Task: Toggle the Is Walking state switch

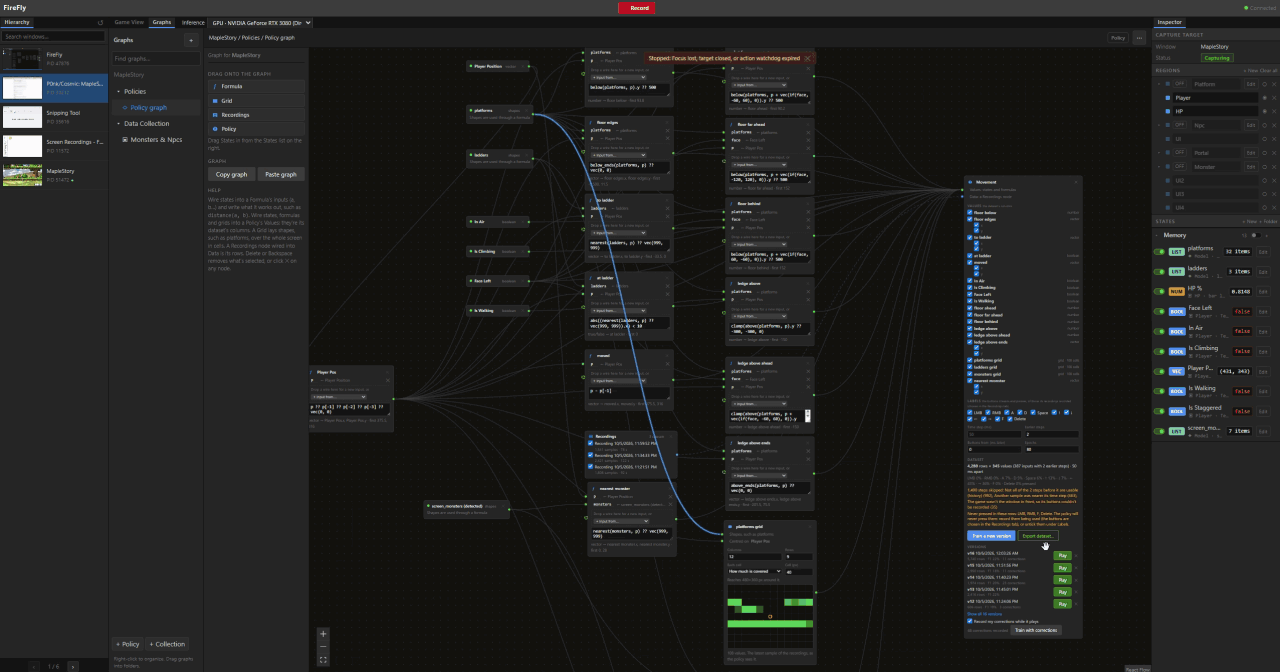Action: click(1159, 391)
